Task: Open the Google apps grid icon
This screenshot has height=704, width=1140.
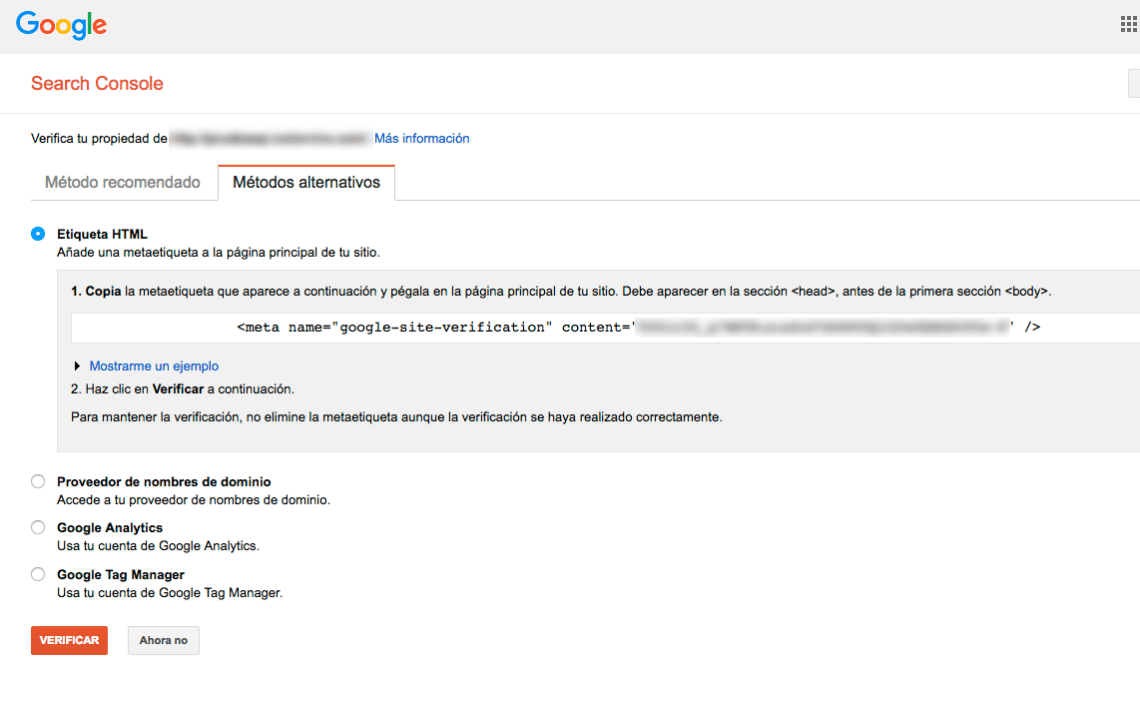Action: [1130, 24]
